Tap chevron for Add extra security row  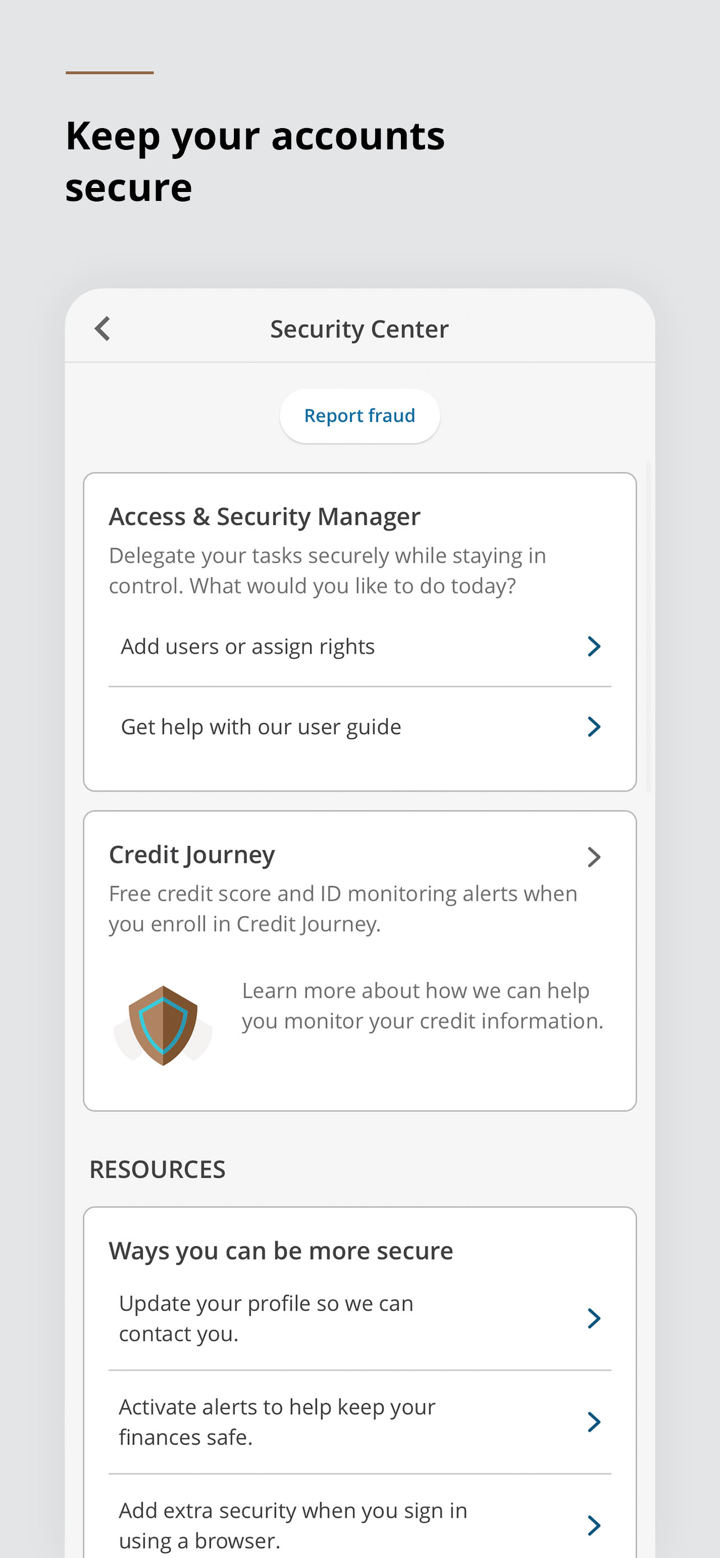(594, 1525)
